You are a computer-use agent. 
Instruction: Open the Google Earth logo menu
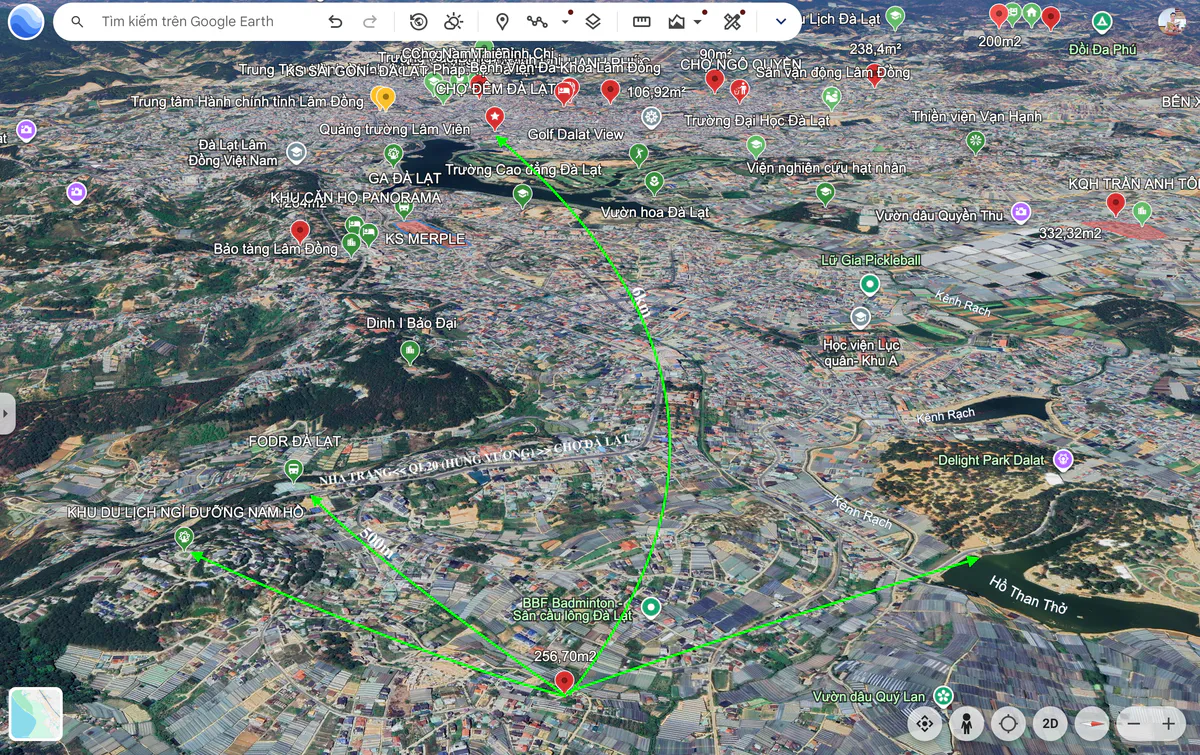25,21
